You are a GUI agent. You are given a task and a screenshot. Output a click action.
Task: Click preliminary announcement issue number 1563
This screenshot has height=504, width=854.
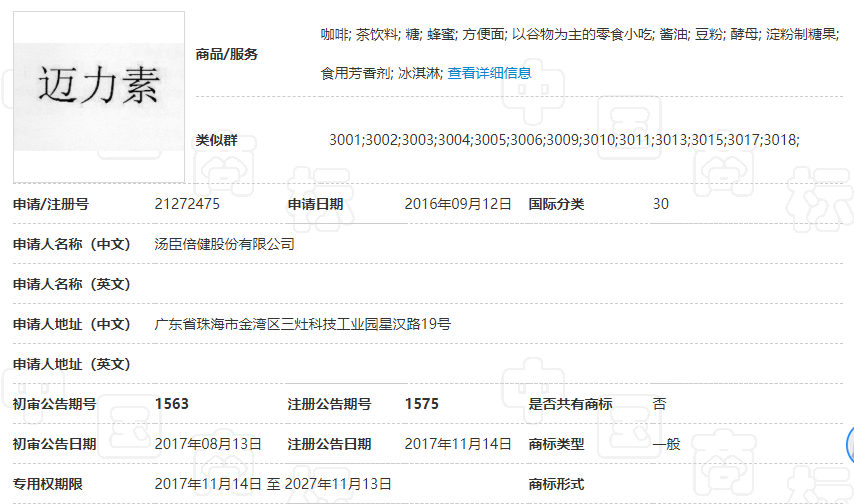[172, 404]
